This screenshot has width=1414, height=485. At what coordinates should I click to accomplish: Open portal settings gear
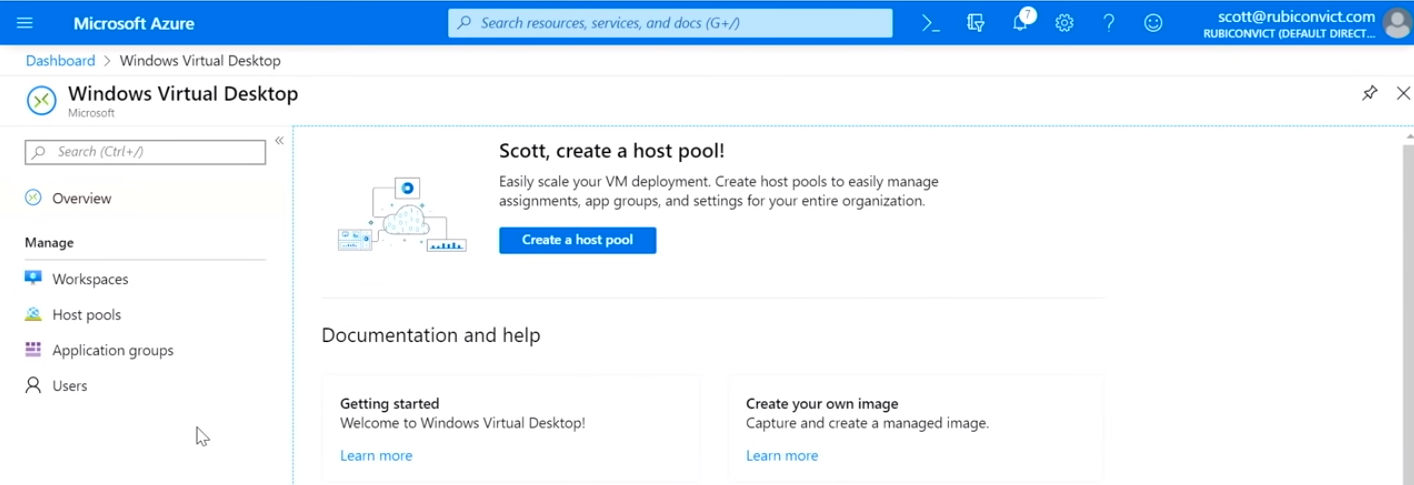[1064, 23]
